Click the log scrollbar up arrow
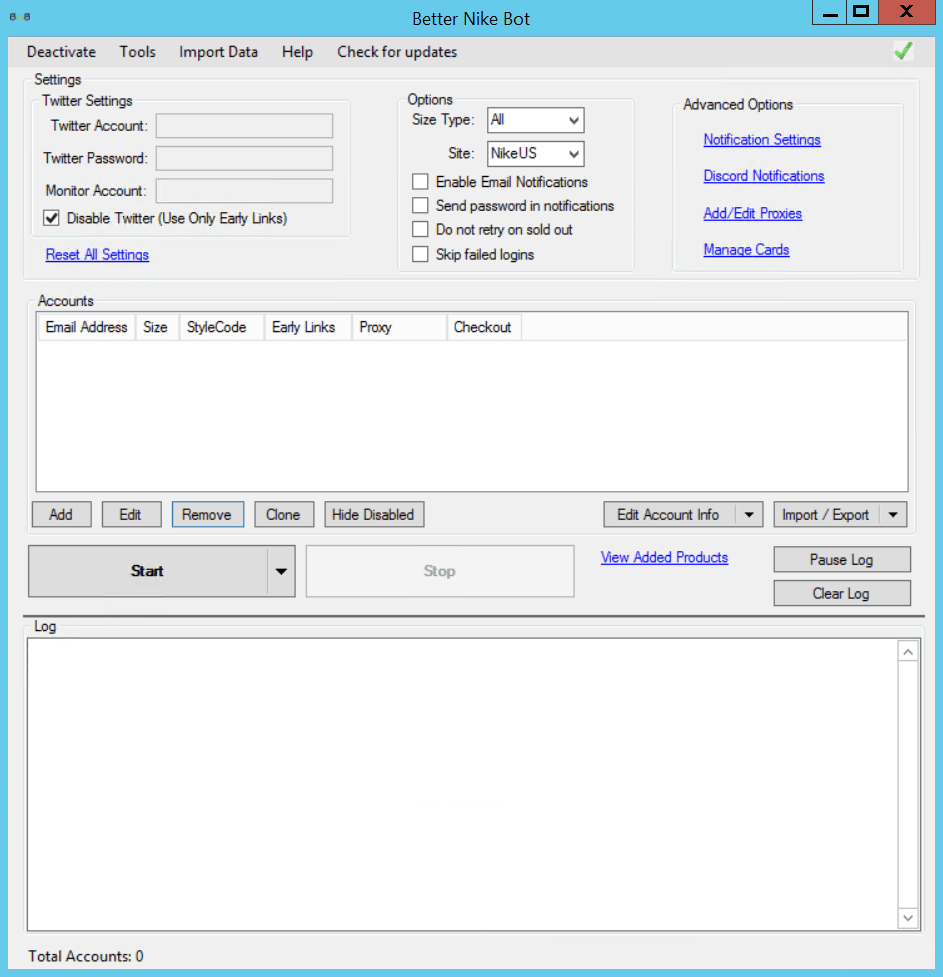943x977 pixels. click(x=908, y=652)
